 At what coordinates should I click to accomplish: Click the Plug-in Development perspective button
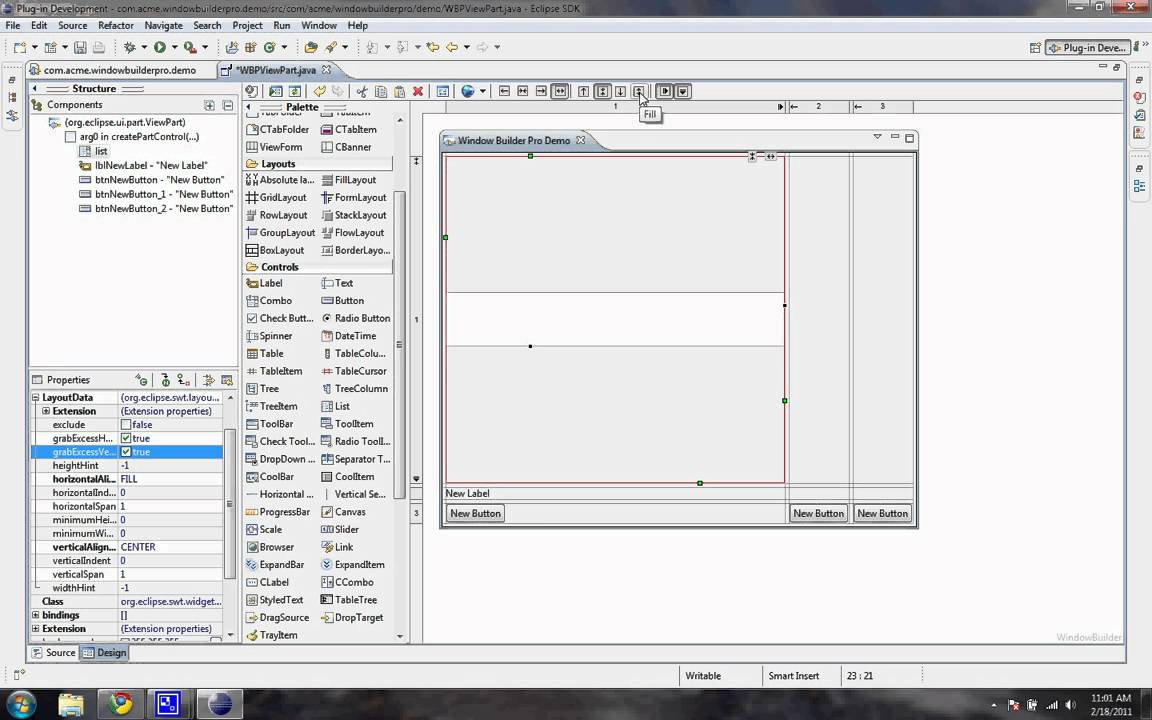coord(1089,48)
